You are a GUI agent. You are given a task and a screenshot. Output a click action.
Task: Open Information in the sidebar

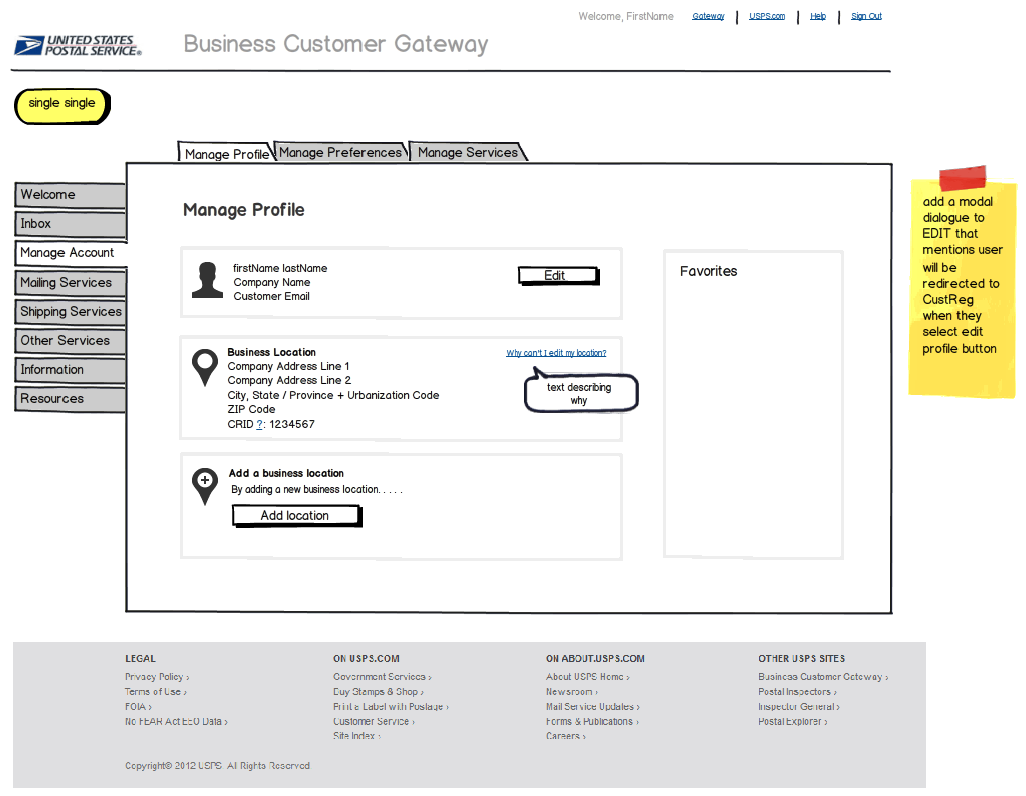click(x=70, y=370)
